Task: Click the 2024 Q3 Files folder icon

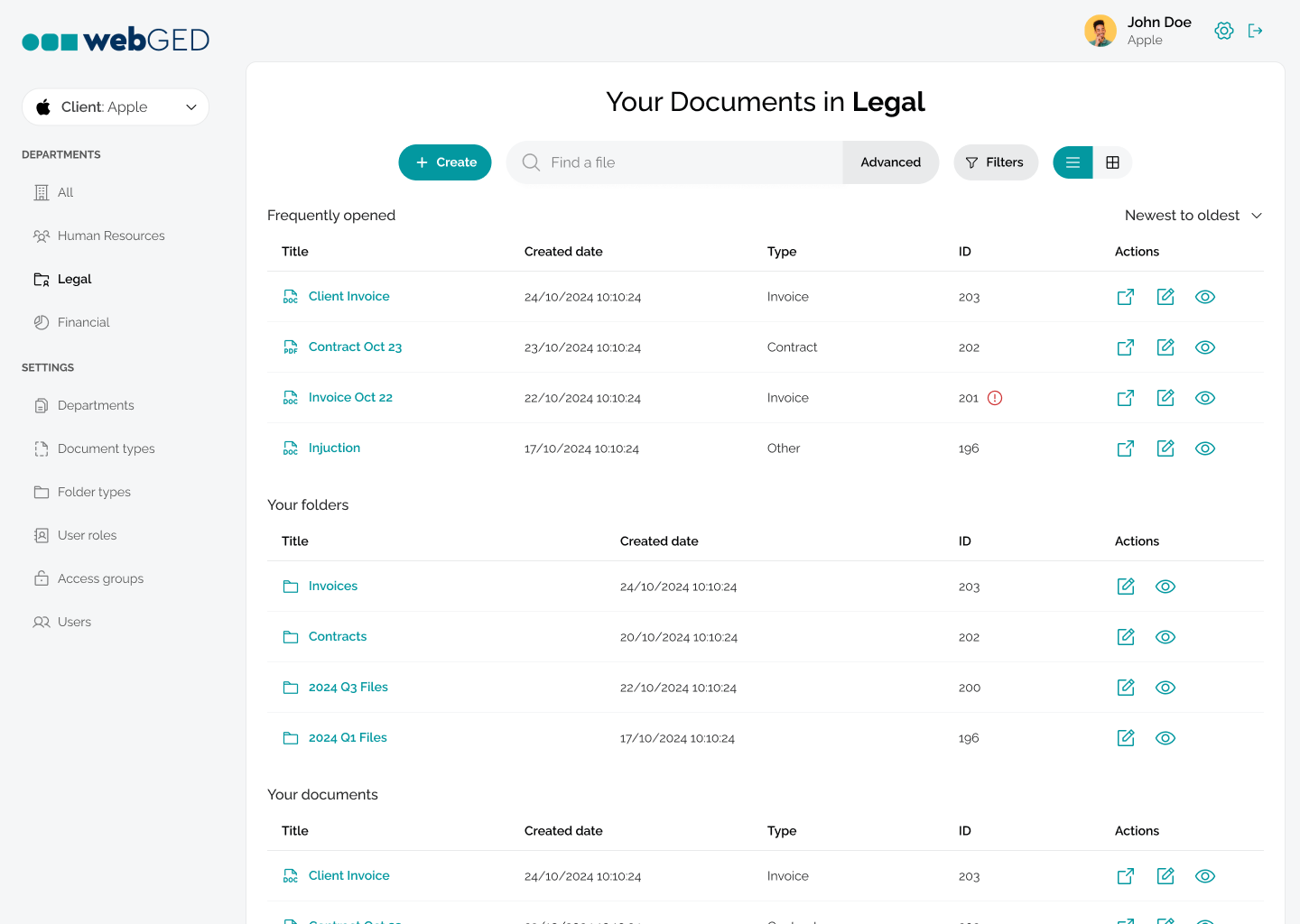Action: [x=291, y=688]
